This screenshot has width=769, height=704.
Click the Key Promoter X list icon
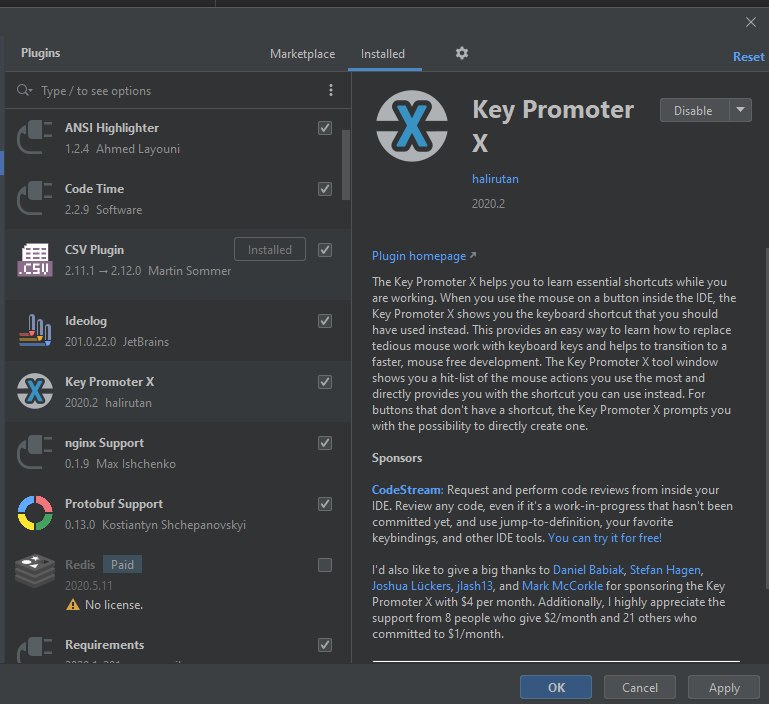coord(35,391)
